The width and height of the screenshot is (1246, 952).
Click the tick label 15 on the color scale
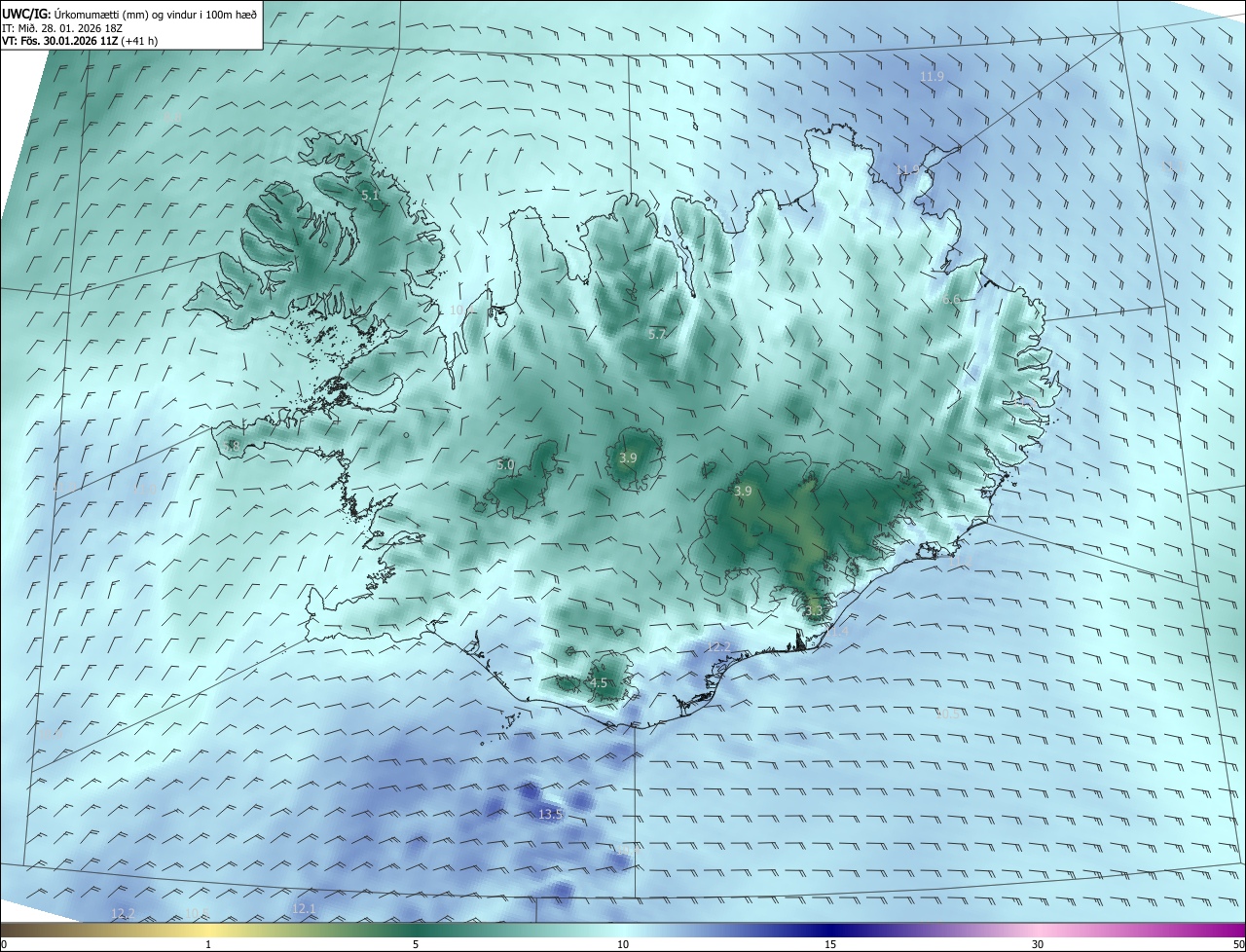pyautogui.click(x=830, y=944)
